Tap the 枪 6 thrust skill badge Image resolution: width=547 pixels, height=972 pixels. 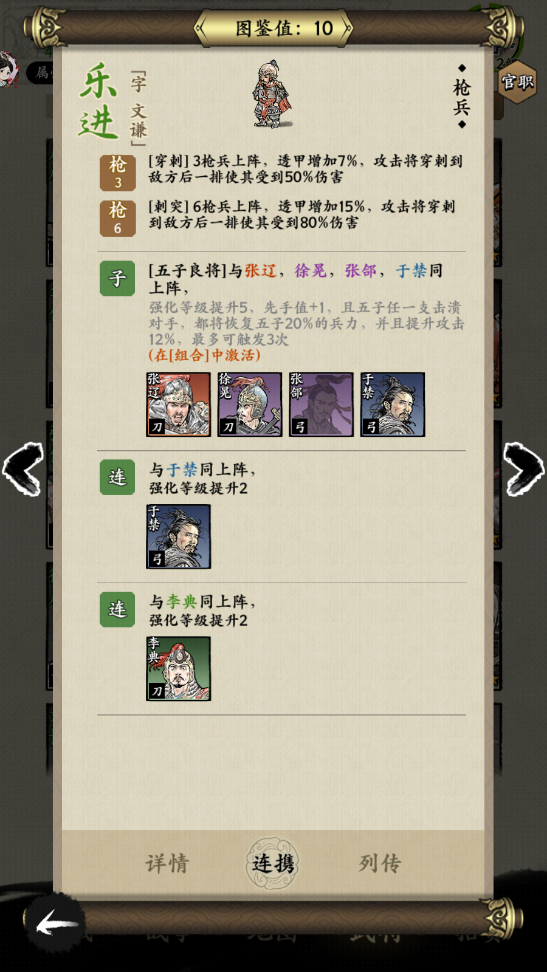pos(117,218)
